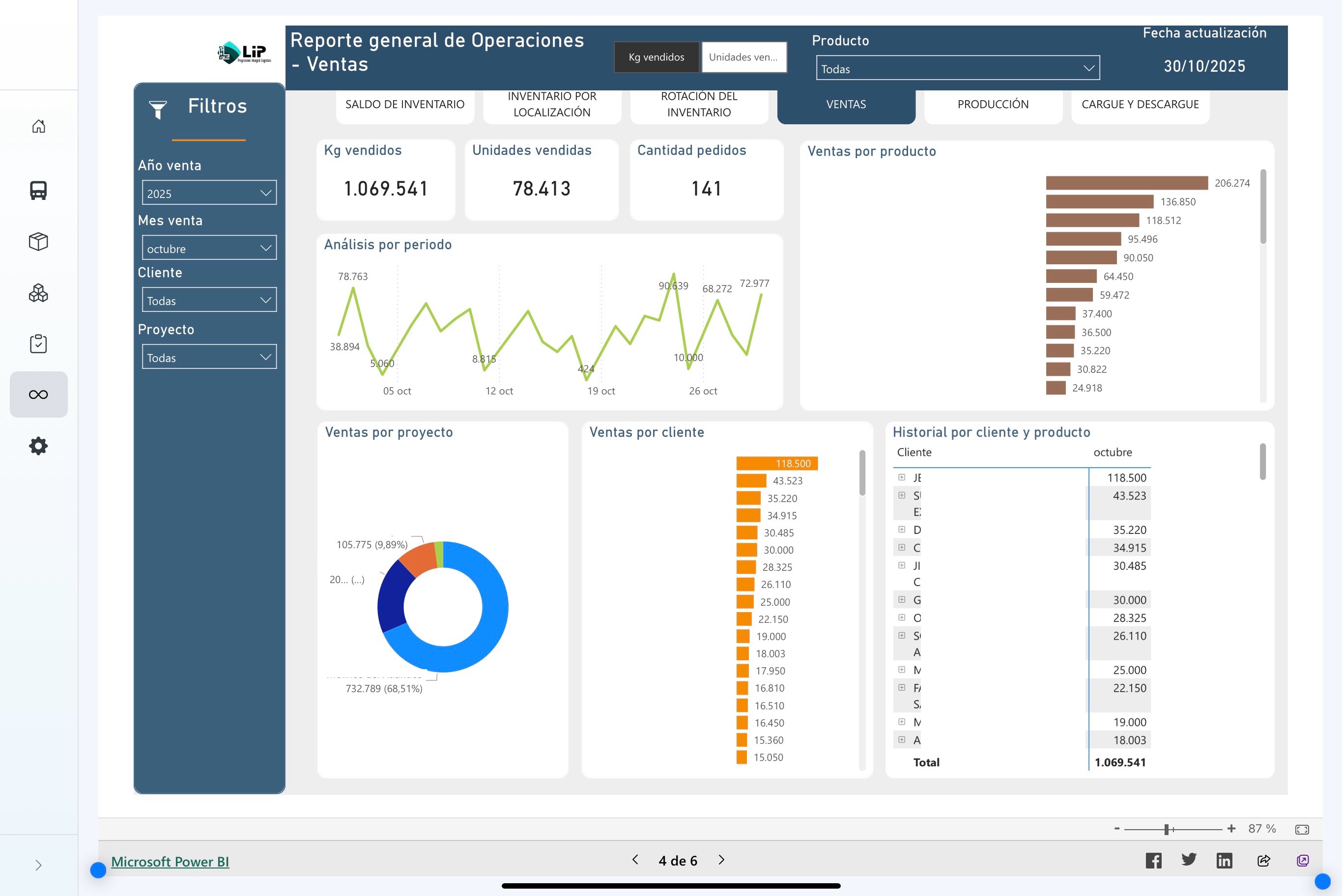Click the Microsoft Power BI link
Viewport: 1342px width, 896px height.
pyautogui.click(x=171, y=861)
